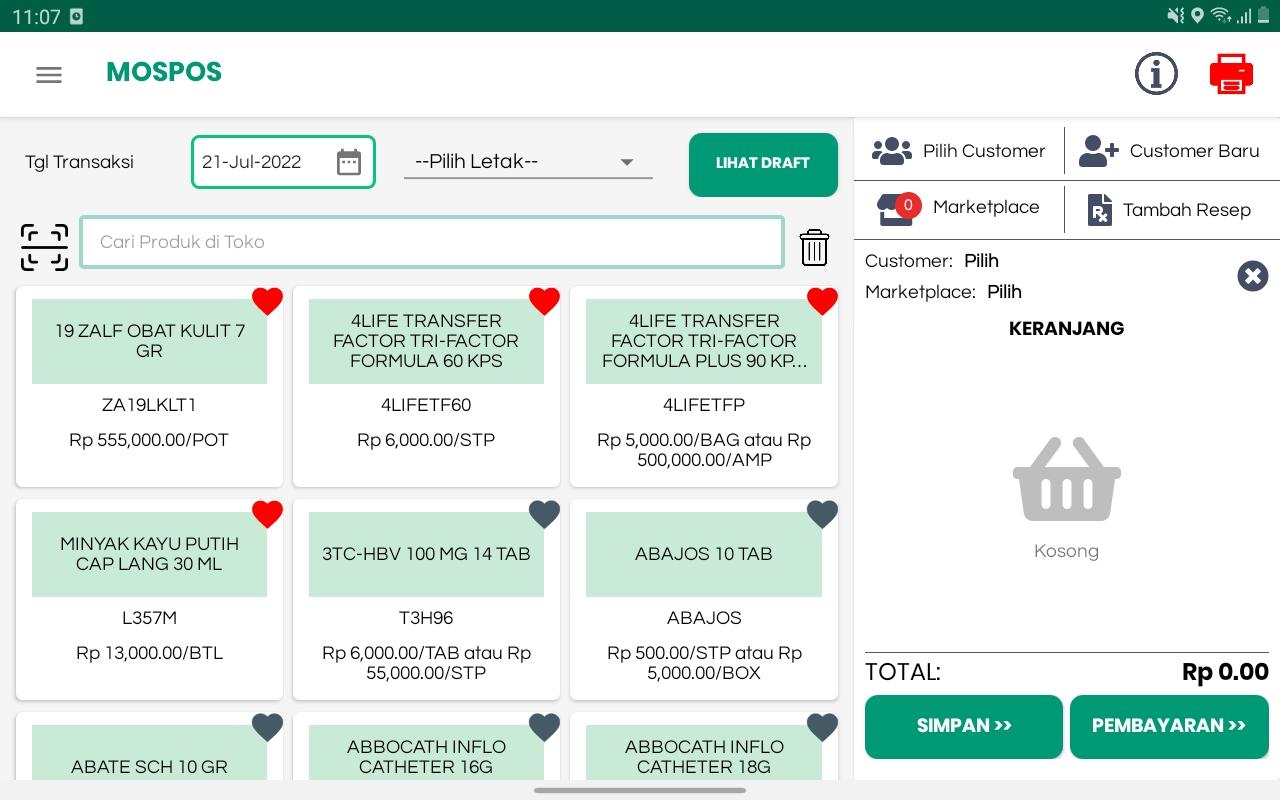Close customer panel with X icon
This screenshot has height=800, width=1280.
(1252, 276)
